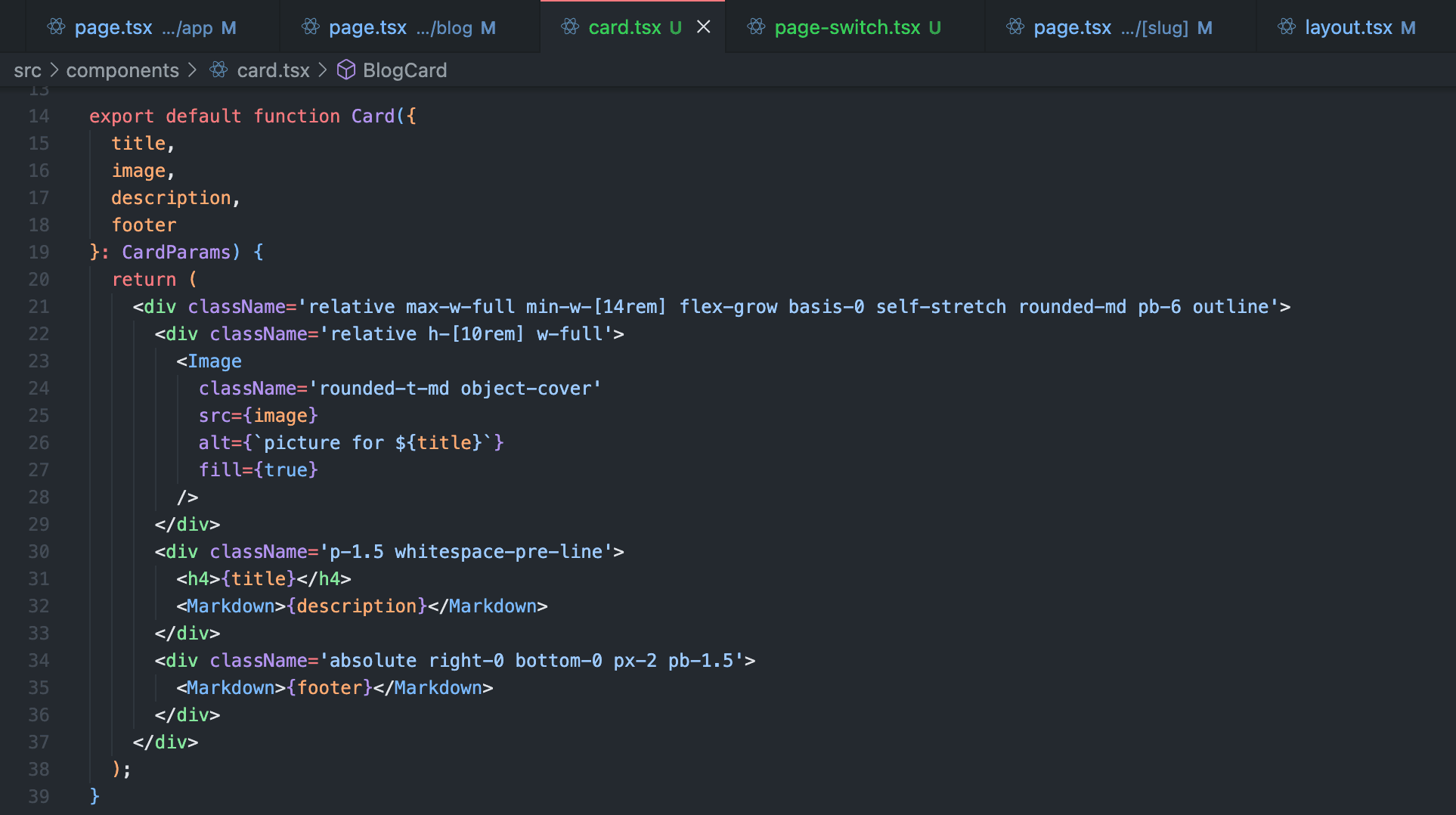Click the 'title,' parameter on line 15
Viewport: 1456px width, 815px height.
[143, 144]
